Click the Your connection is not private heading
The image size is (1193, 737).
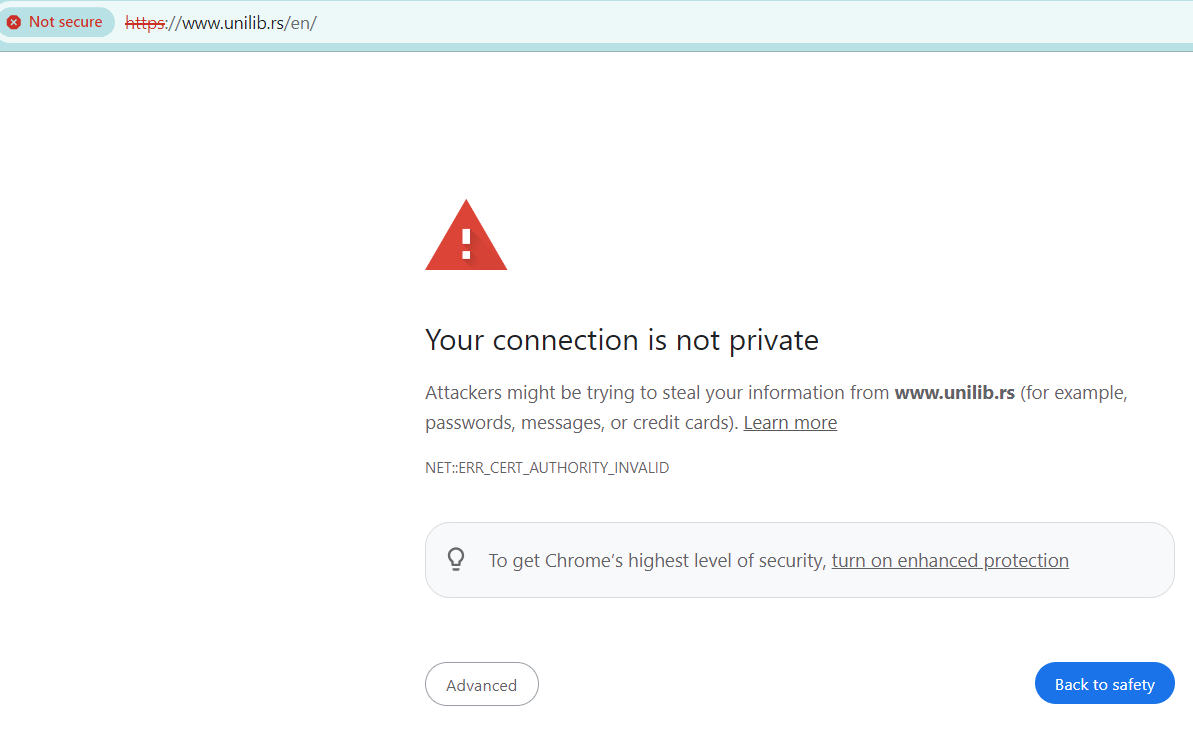622,340
